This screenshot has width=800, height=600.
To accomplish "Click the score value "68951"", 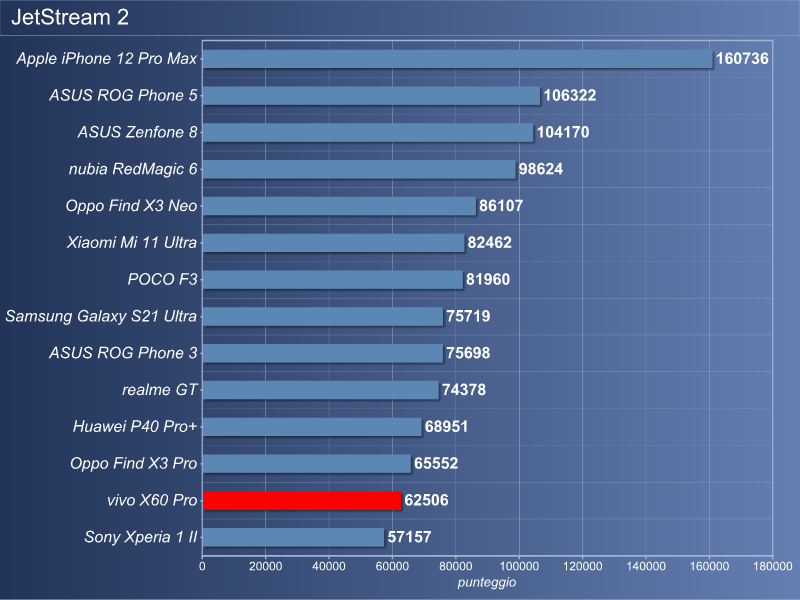I will point(446,427).
